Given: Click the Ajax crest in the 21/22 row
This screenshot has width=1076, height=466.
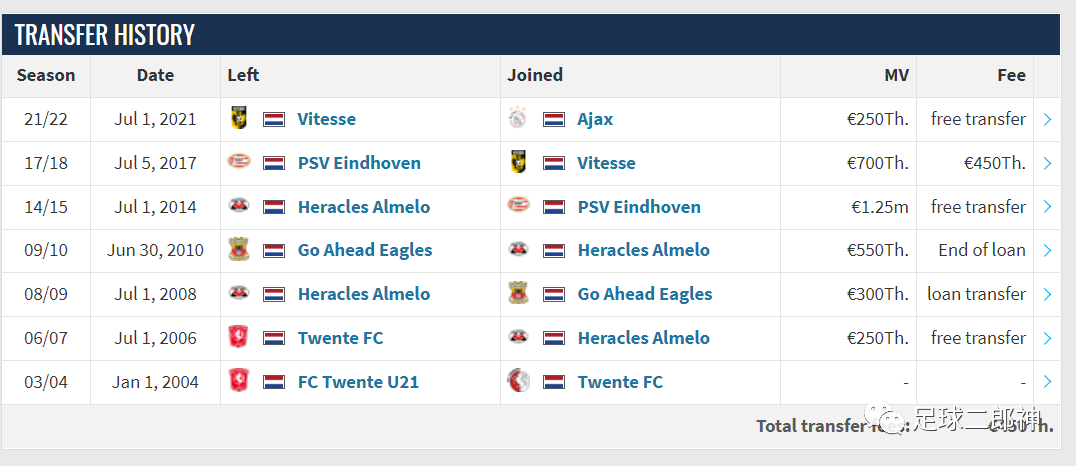Looking at the screenshot, I should point(518,119).
